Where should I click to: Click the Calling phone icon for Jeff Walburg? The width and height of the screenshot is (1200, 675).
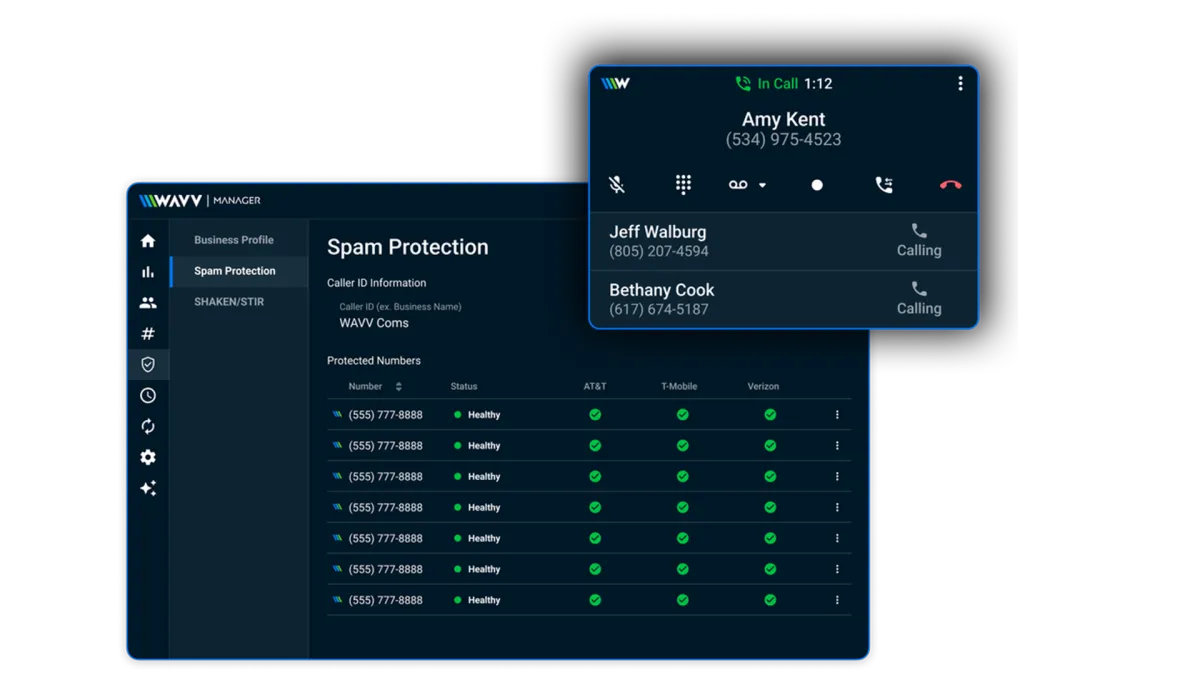(919, 231)
